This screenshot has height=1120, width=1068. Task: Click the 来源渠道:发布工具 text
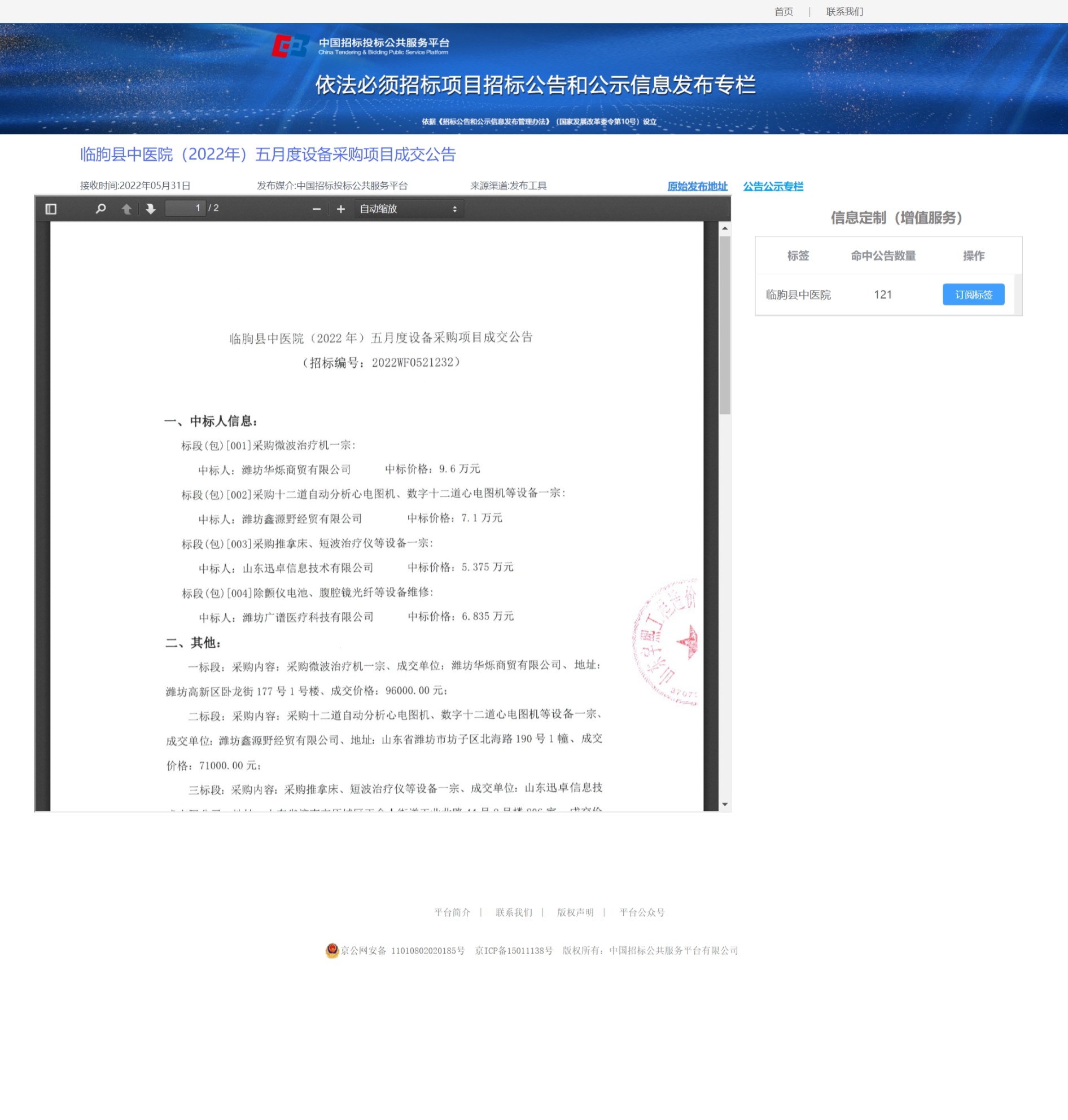coord(509,186)
